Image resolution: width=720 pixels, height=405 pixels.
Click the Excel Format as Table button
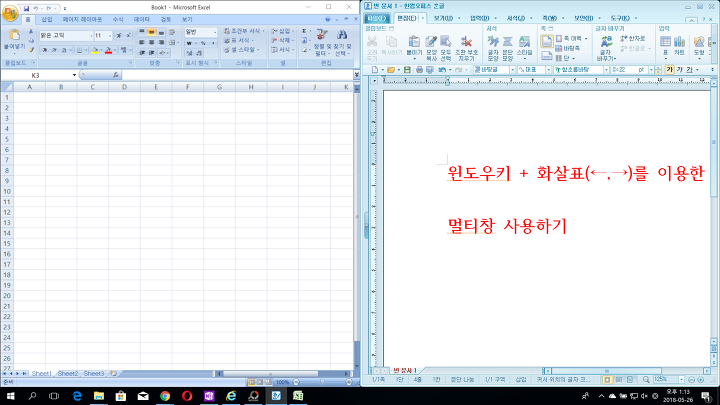pos(239,40)
